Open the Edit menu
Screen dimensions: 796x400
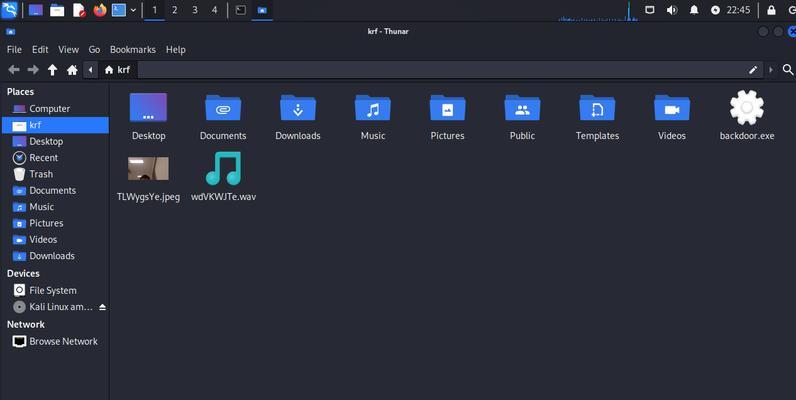40,49
